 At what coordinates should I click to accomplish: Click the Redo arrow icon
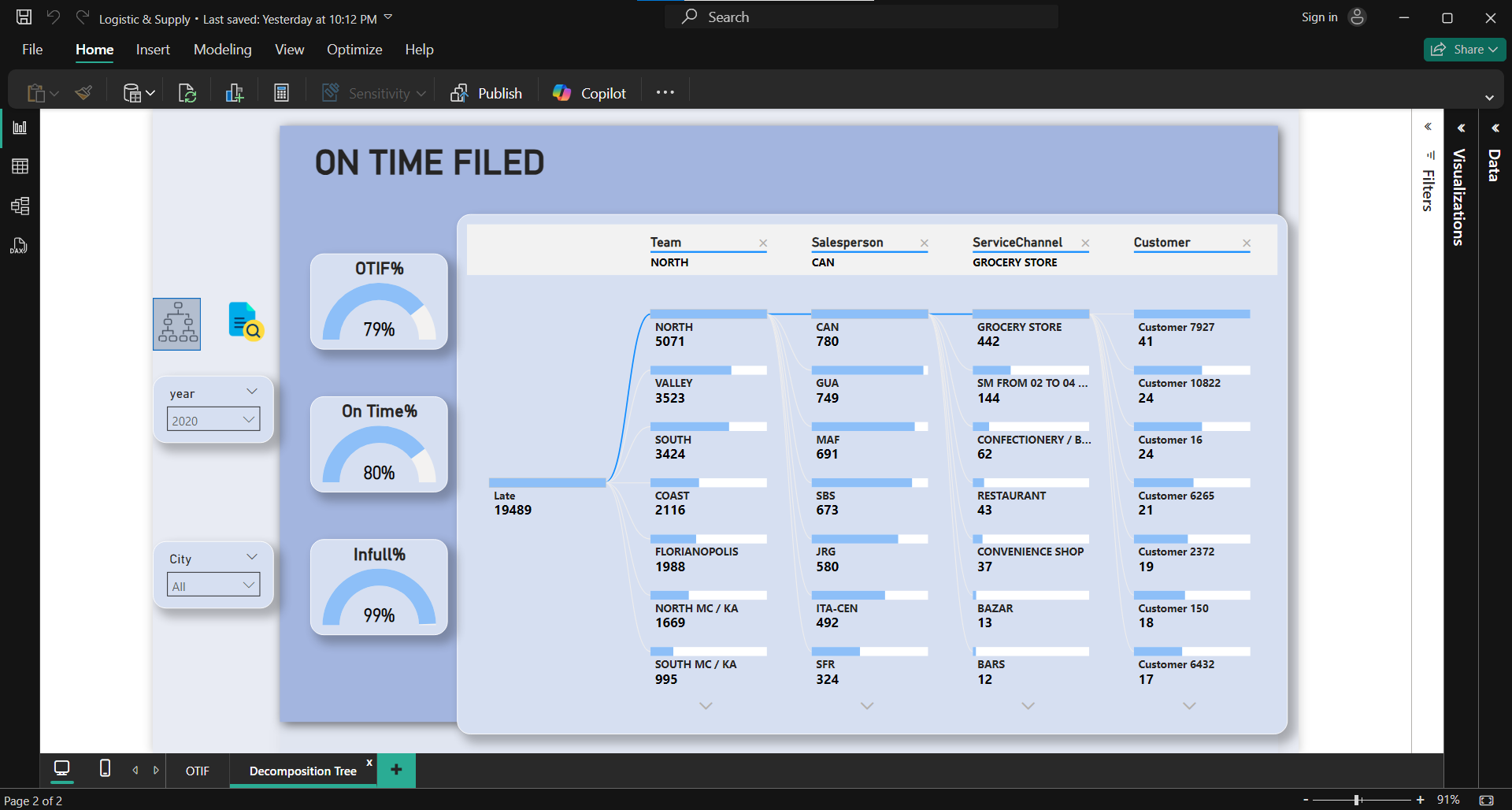tap(82, 17)
